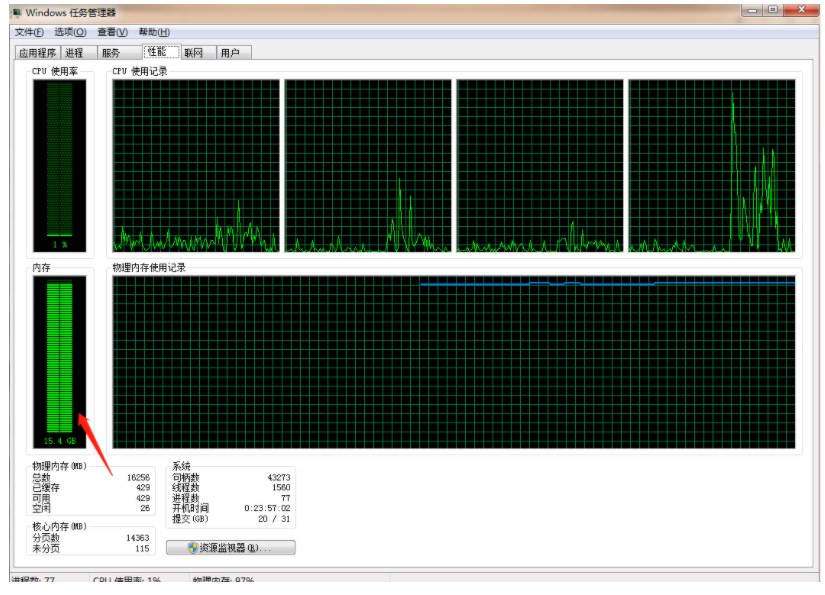Screen dimensions: 825x595
Task: Maximize the Task Manager window
Action: point(773,10)
